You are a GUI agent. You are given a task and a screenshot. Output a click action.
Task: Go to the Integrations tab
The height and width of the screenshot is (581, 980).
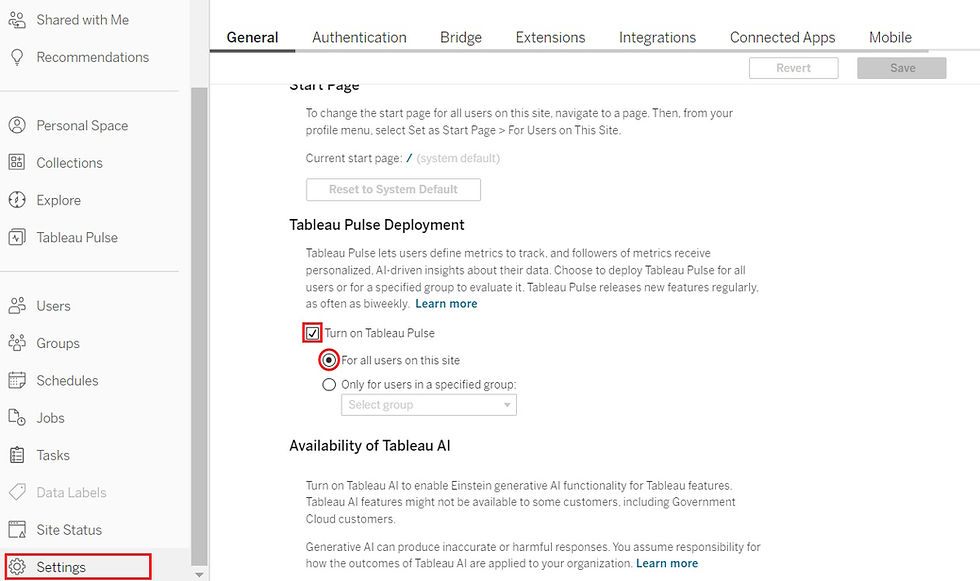pos(658,37)
